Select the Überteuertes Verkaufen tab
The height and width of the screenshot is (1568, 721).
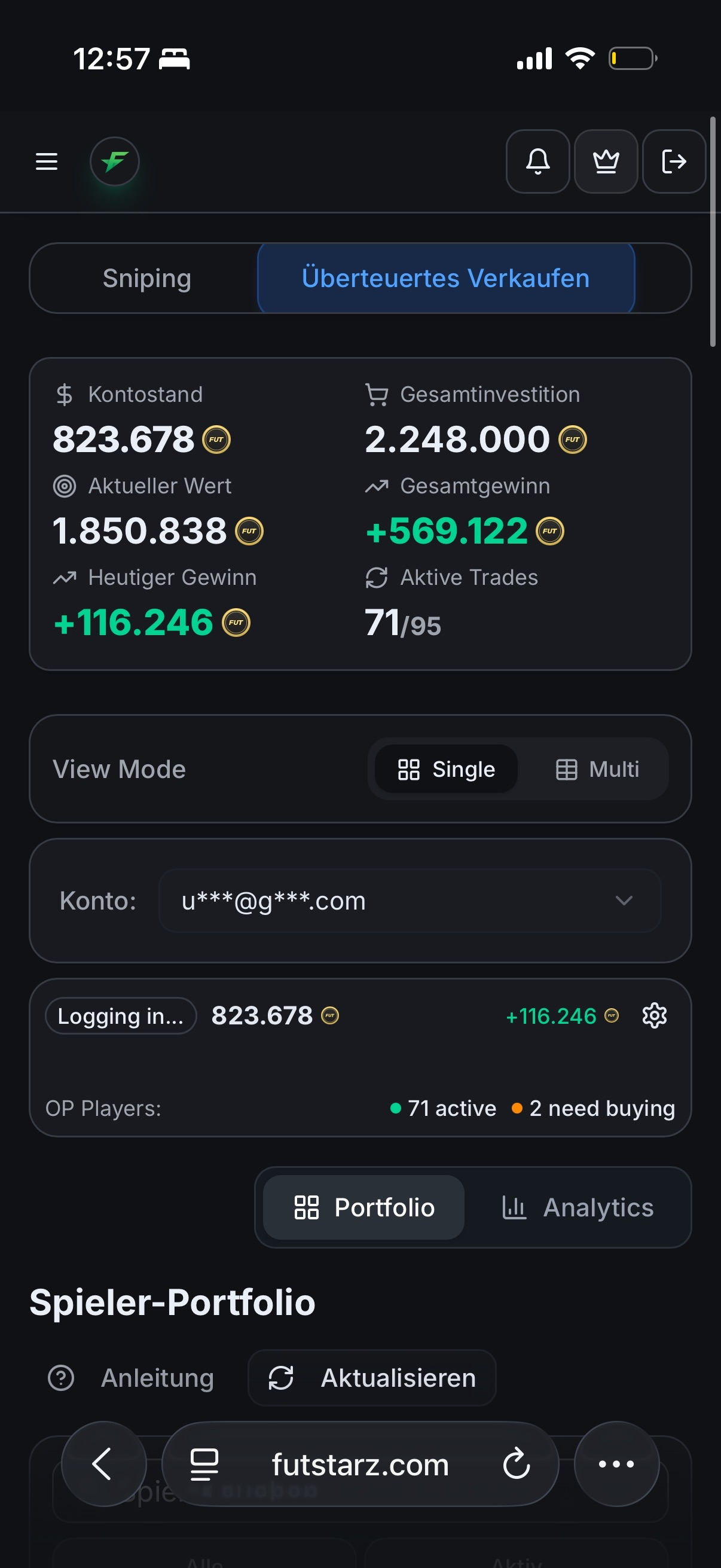[x=445, y=278]
